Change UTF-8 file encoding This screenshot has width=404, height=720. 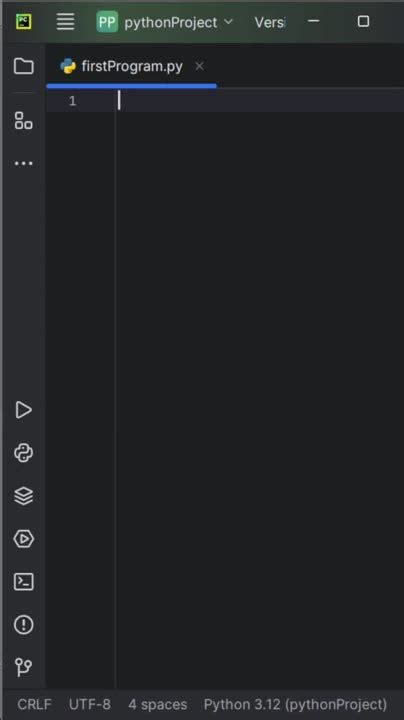click(90, 704)
